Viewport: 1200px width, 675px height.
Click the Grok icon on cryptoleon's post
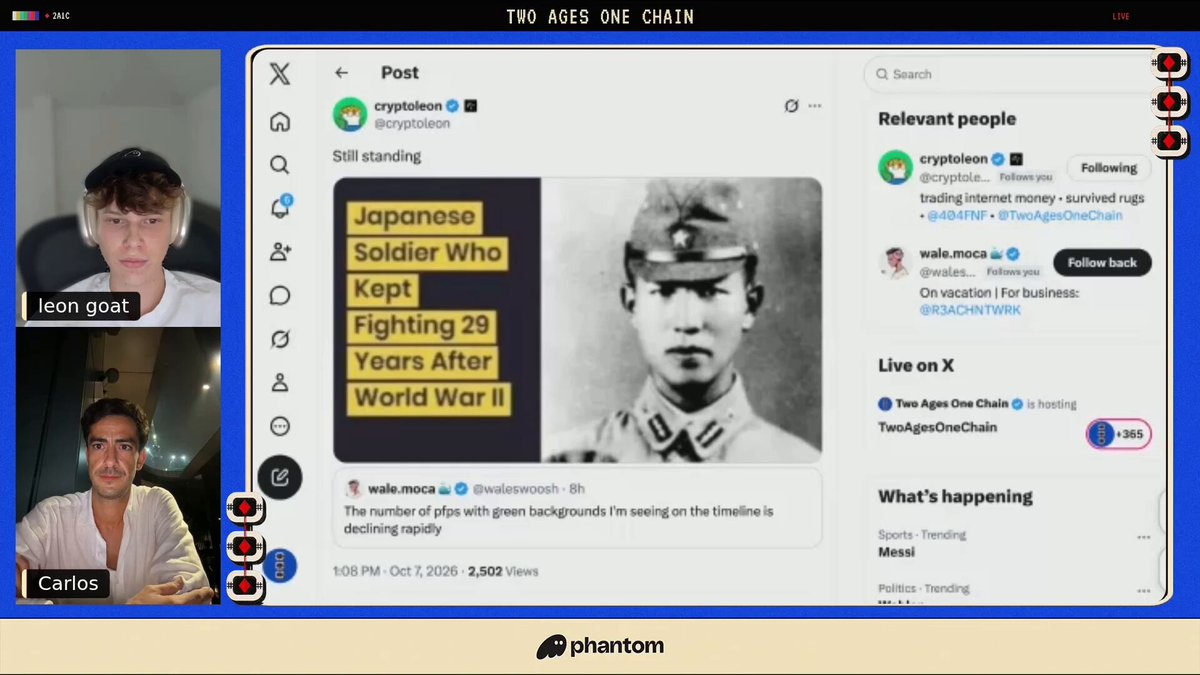point(791,106)
